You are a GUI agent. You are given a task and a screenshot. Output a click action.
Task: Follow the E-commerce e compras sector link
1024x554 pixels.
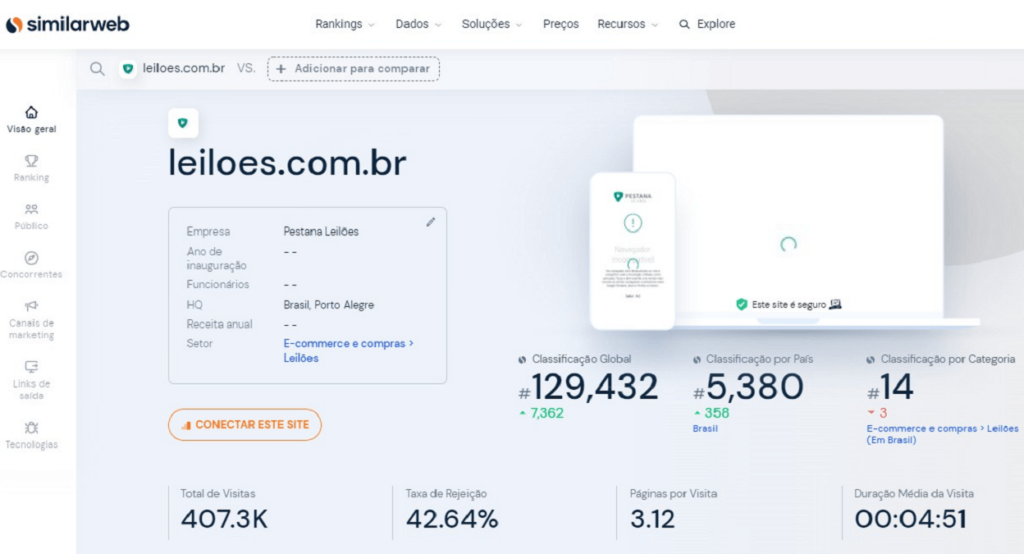pos(344,343)
